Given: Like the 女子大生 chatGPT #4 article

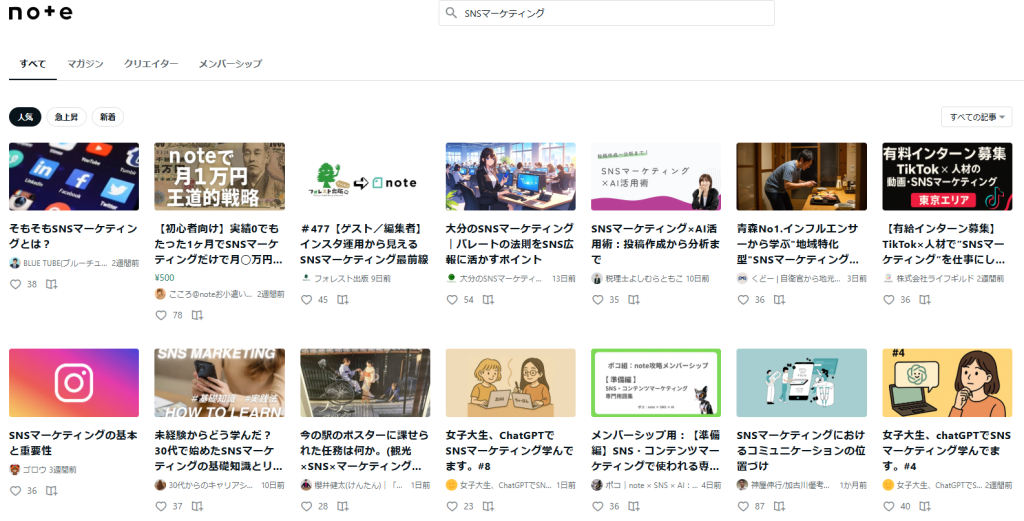Looking at the screenshot, I should coord(889,506).
